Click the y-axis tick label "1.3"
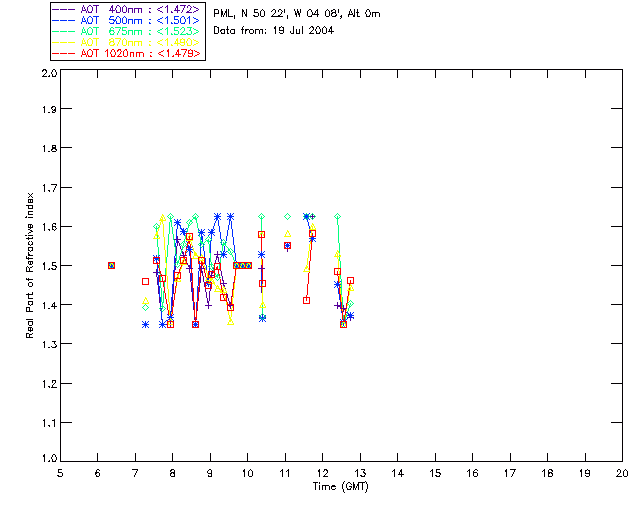640x512 pixels. (49, 345)
